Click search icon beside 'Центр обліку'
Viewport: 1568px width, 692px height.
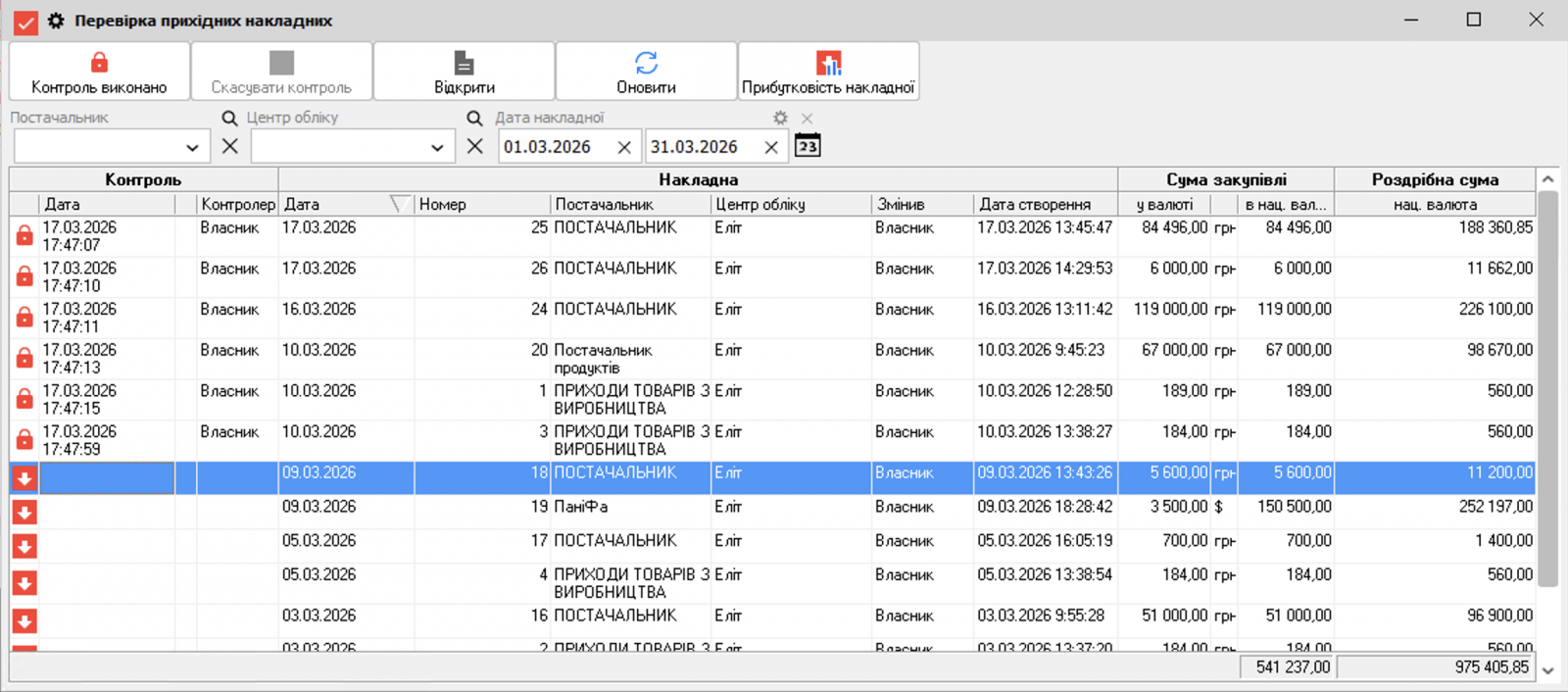click(x=230, y=119)
